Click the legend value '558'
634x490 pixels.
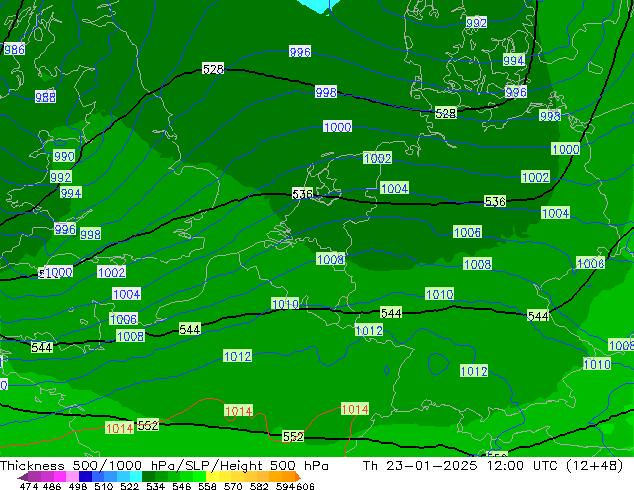[x=207, y=486]
